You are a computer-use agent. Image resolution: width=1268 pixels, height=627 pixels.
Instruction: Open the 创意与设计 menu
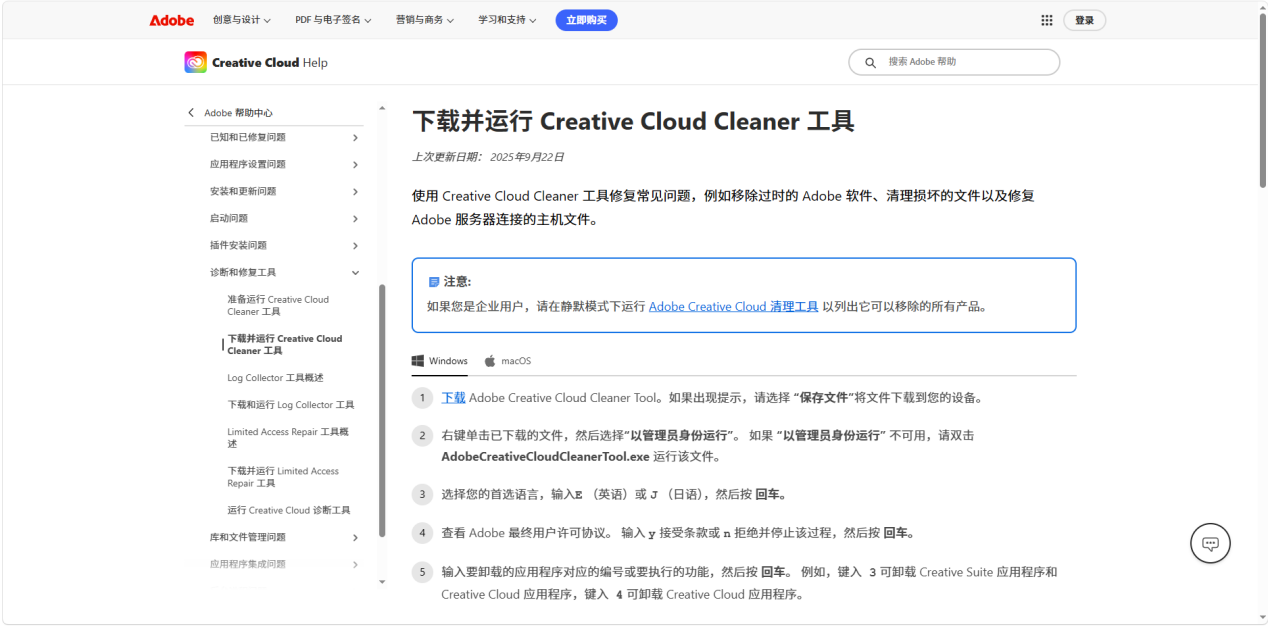tap(241, 20)
